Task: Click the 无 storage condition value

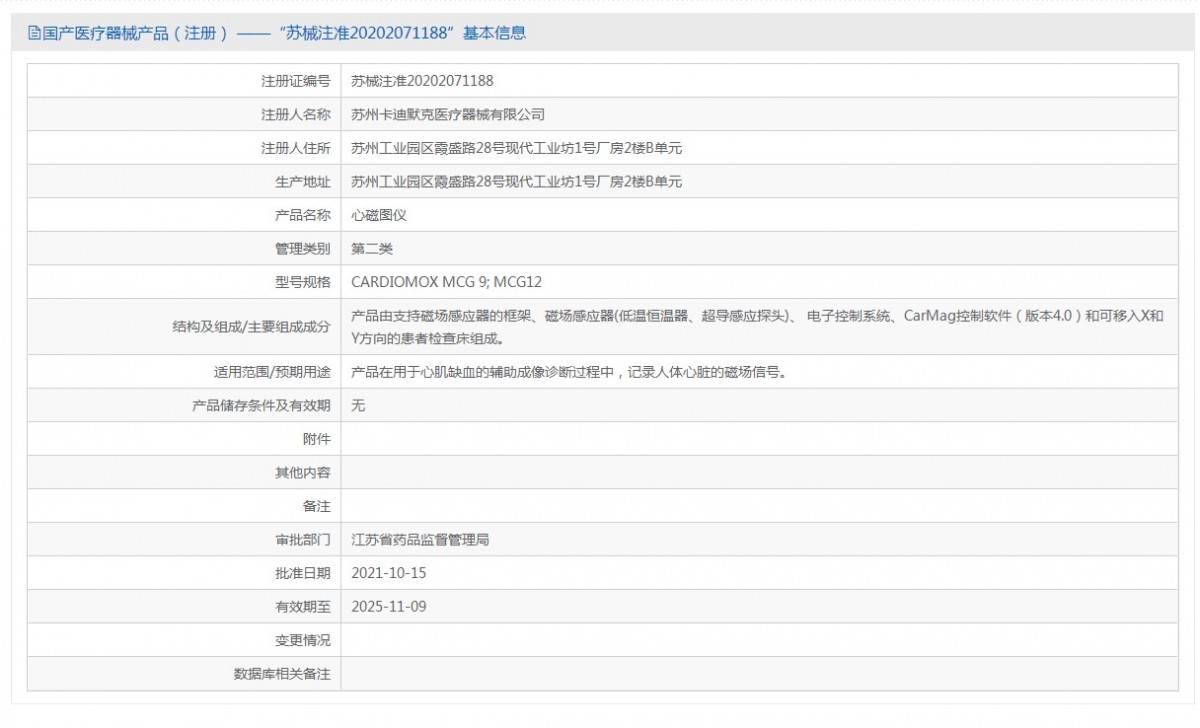Action: pyautogui.click(x=358, y=406)
